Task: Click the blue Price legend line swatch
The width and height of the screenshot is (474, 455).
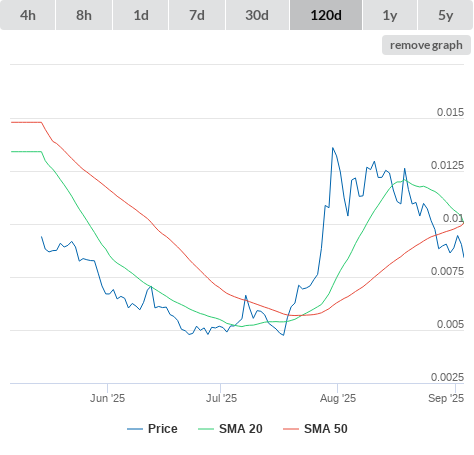Action: tap(135, 429)
